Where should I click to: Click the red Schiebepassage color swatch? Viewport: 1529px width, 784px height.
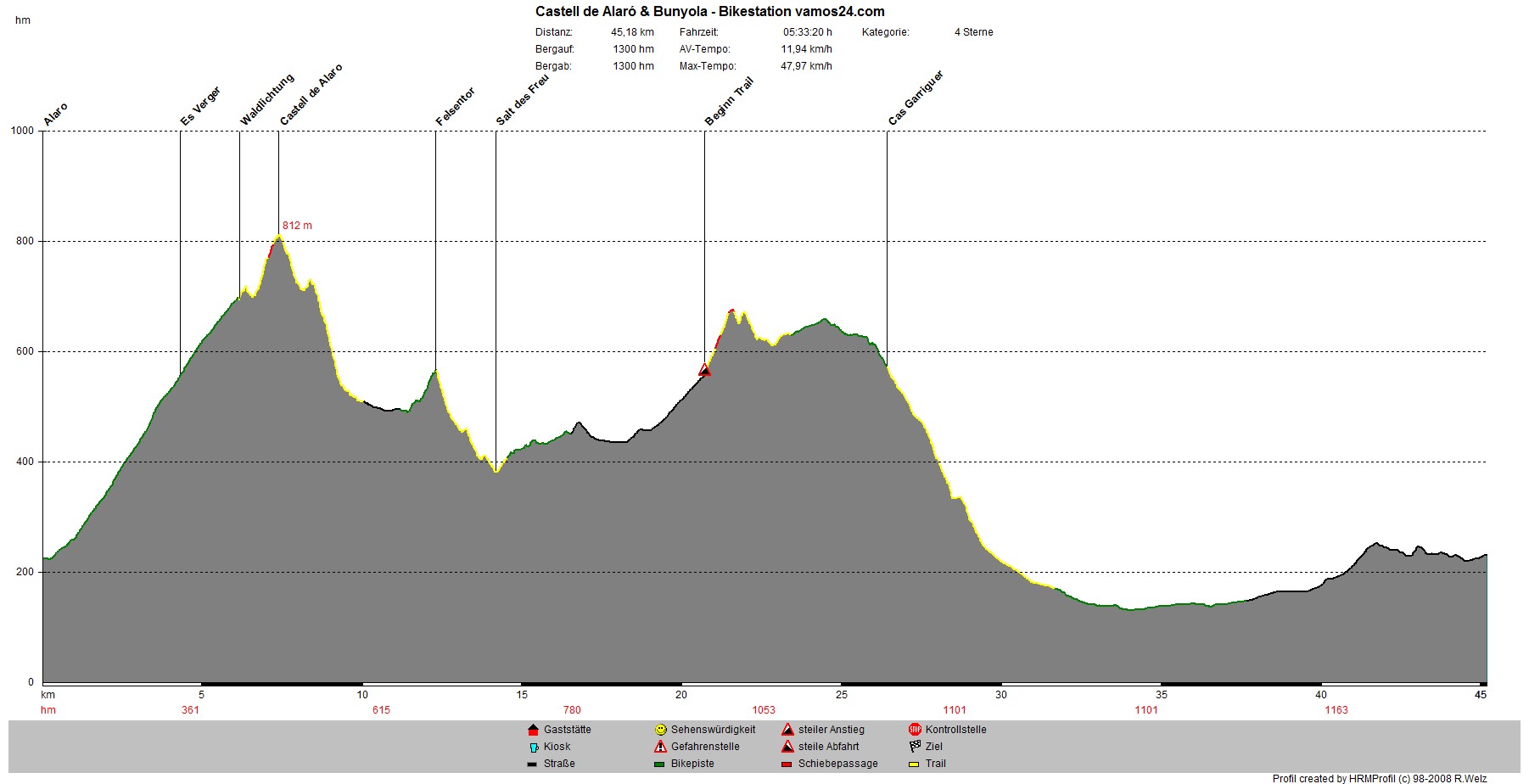coord(787,764)
